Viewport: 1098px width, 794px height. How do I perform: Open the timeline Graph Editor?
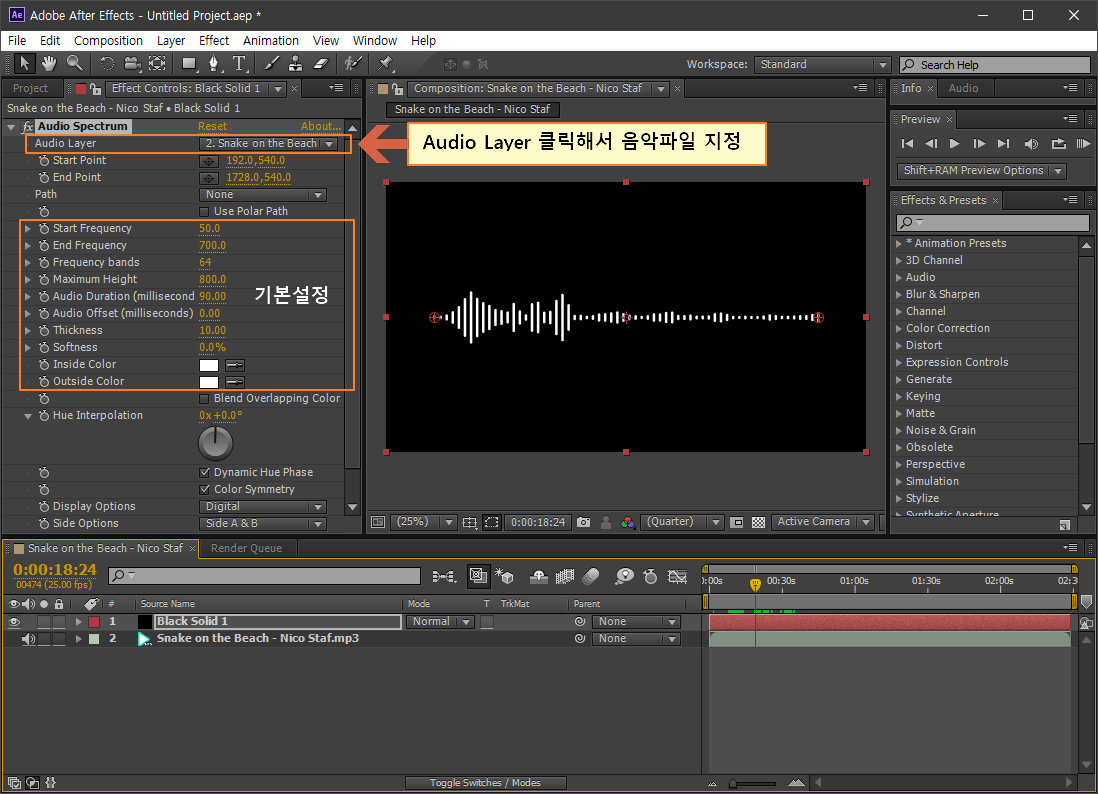pyautogui.click(x=676, y=576)
